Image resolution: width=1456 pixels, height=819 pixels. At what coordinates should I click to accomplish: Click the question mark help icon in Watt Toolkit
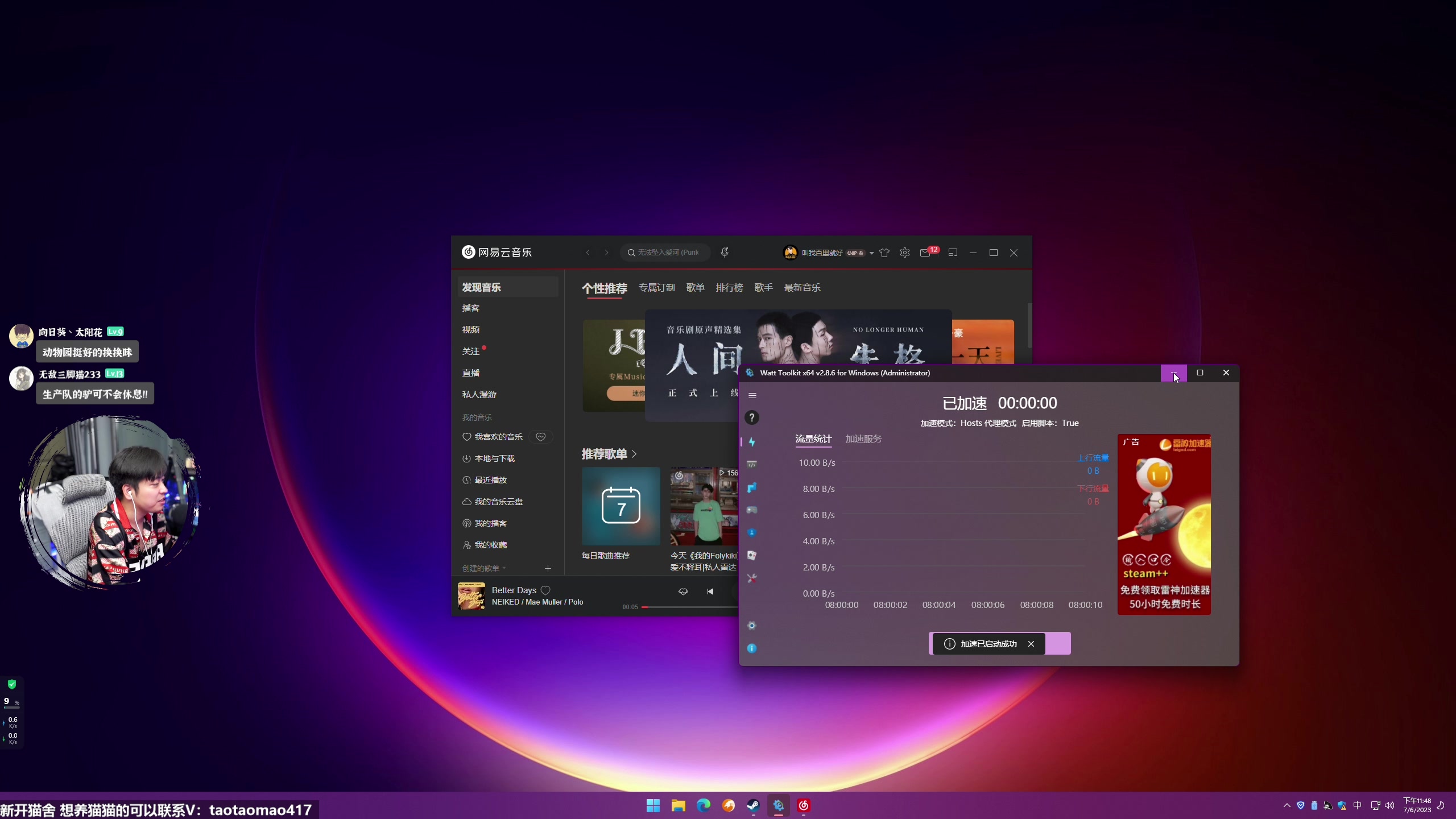point(752,418)
